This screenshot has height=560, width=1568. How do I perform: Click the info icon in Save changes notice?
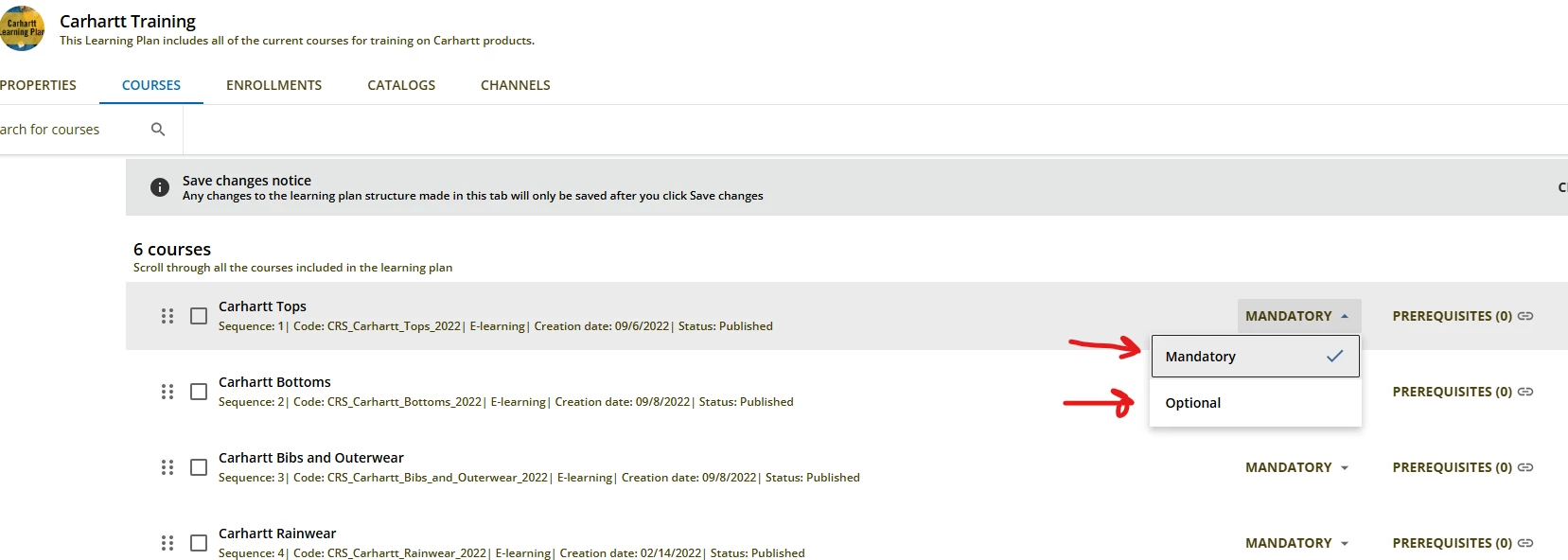pos(160,187)
